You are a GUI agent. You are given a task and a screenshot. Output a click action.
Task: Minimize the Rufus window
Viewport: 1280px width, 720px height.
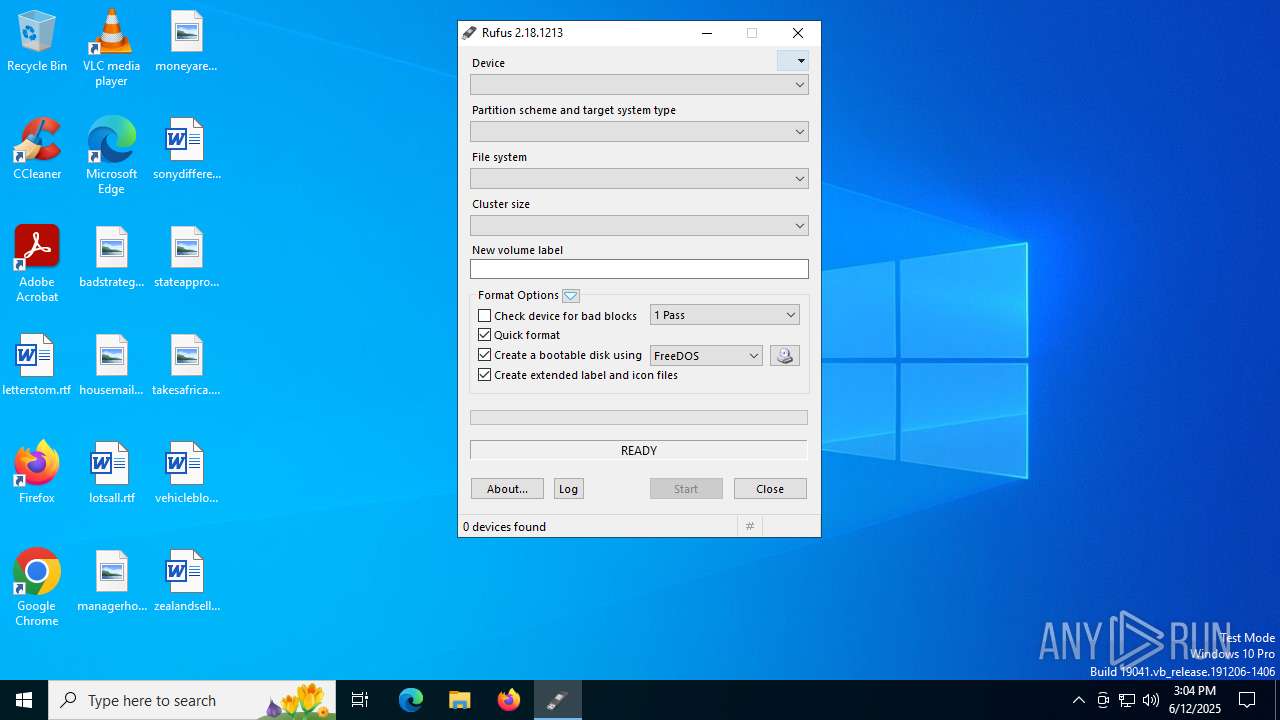tap(707, 33)
